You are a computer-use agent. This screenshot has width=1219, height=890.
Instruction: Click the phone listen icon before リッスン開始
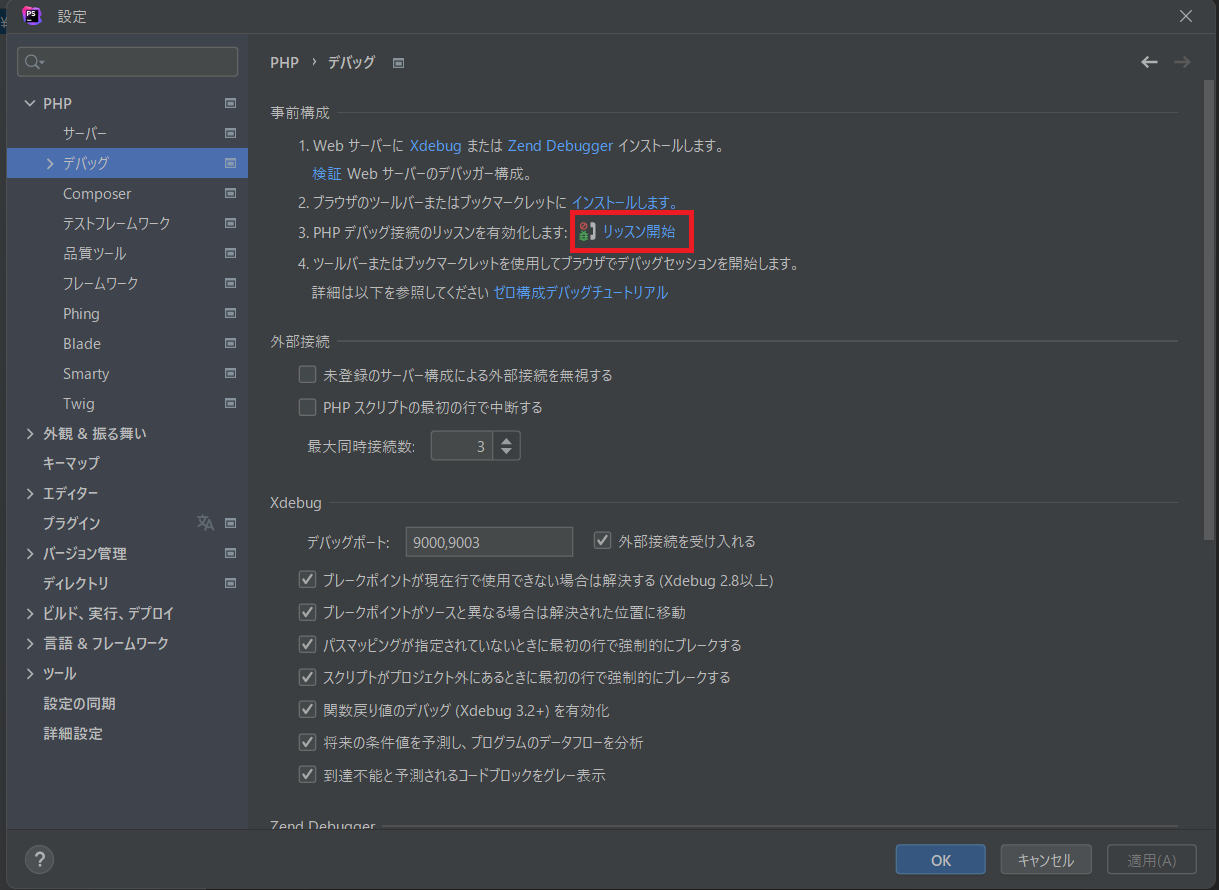pos(587,231)
